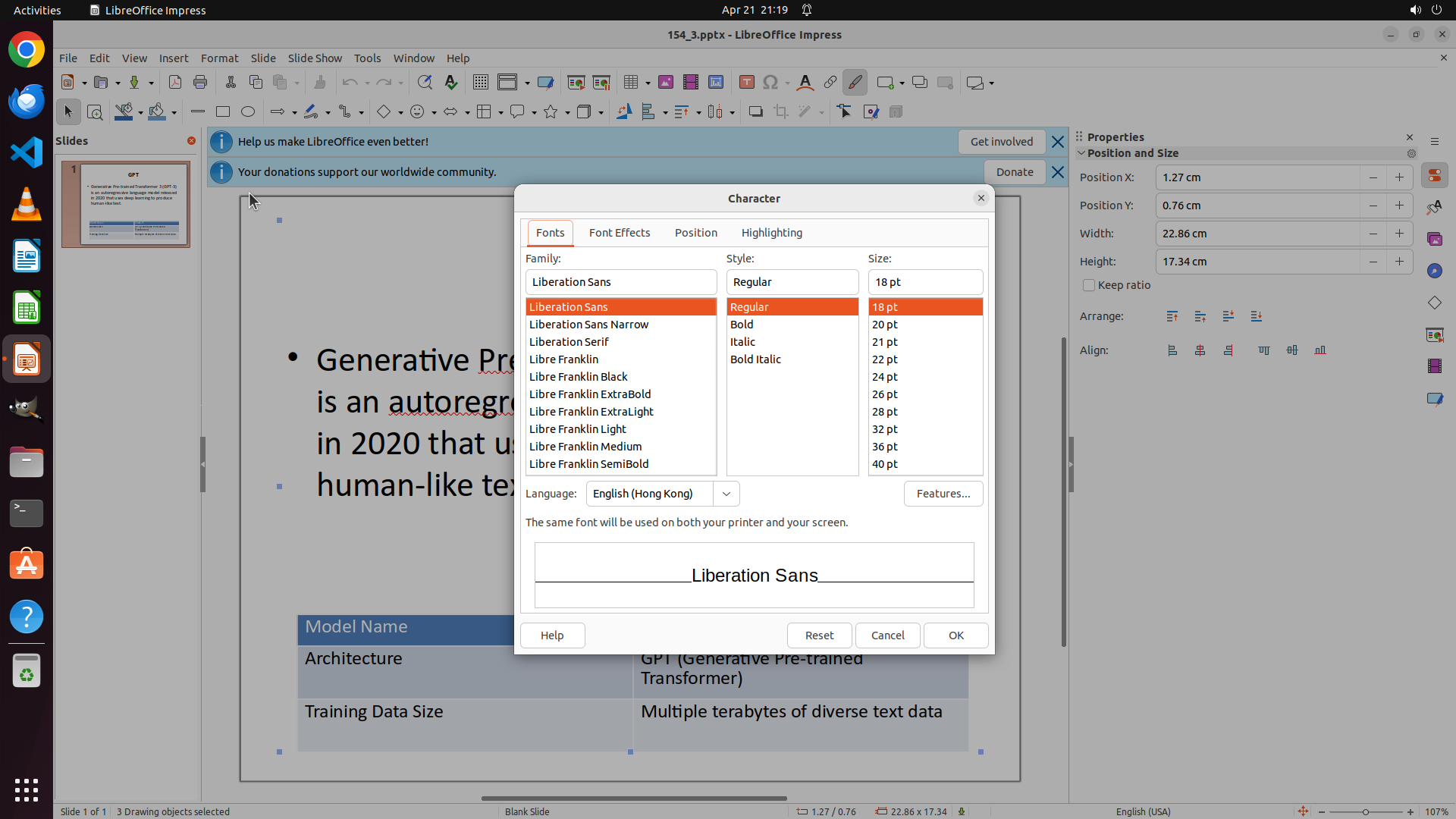Select the Ellipse drawing tool

[248, 112]
